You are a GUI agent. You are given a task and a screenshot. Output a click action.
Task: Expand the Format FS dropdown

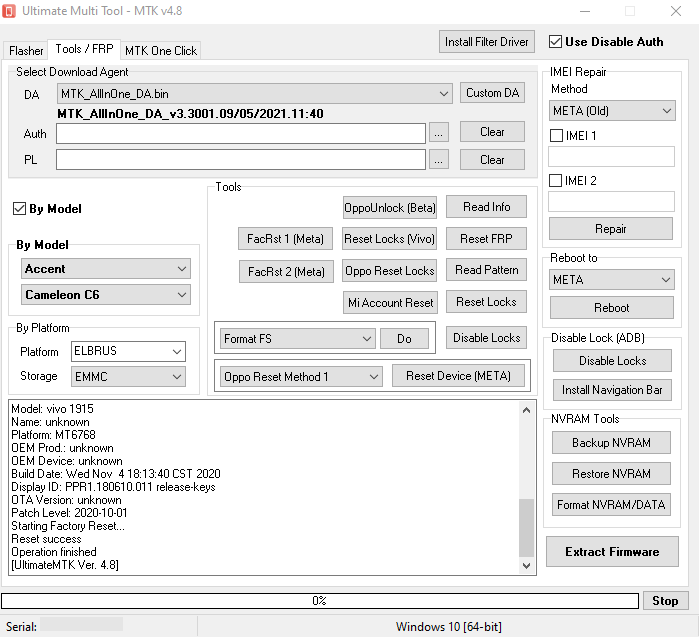[297, 339]
